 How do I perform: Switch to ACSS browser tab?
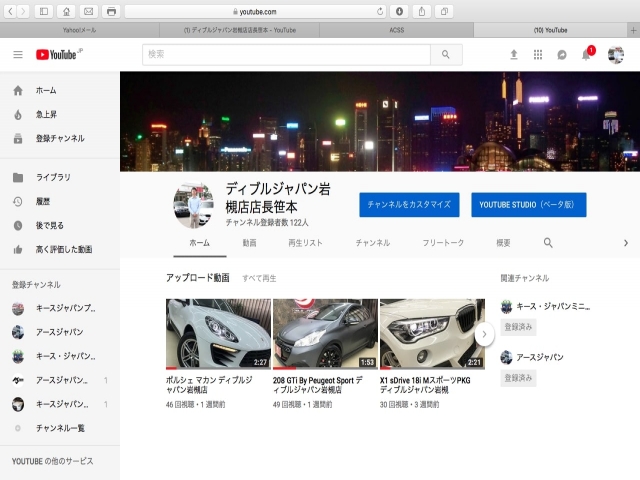tap(396, 30)
